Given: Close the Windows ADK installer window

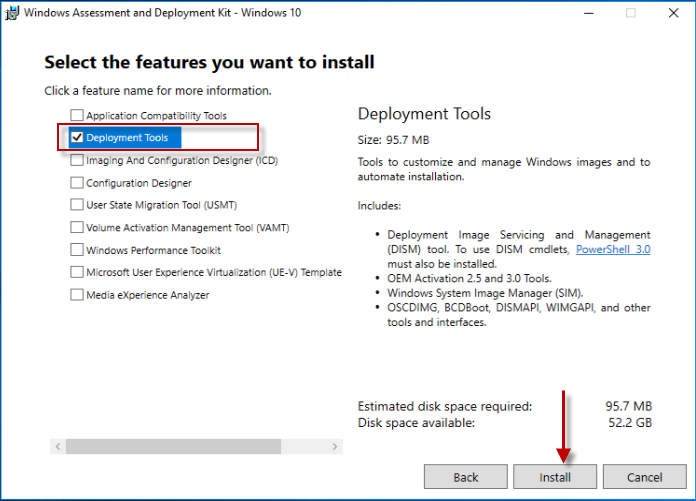Looking at the screenshot, I should [x=673, y=13].
